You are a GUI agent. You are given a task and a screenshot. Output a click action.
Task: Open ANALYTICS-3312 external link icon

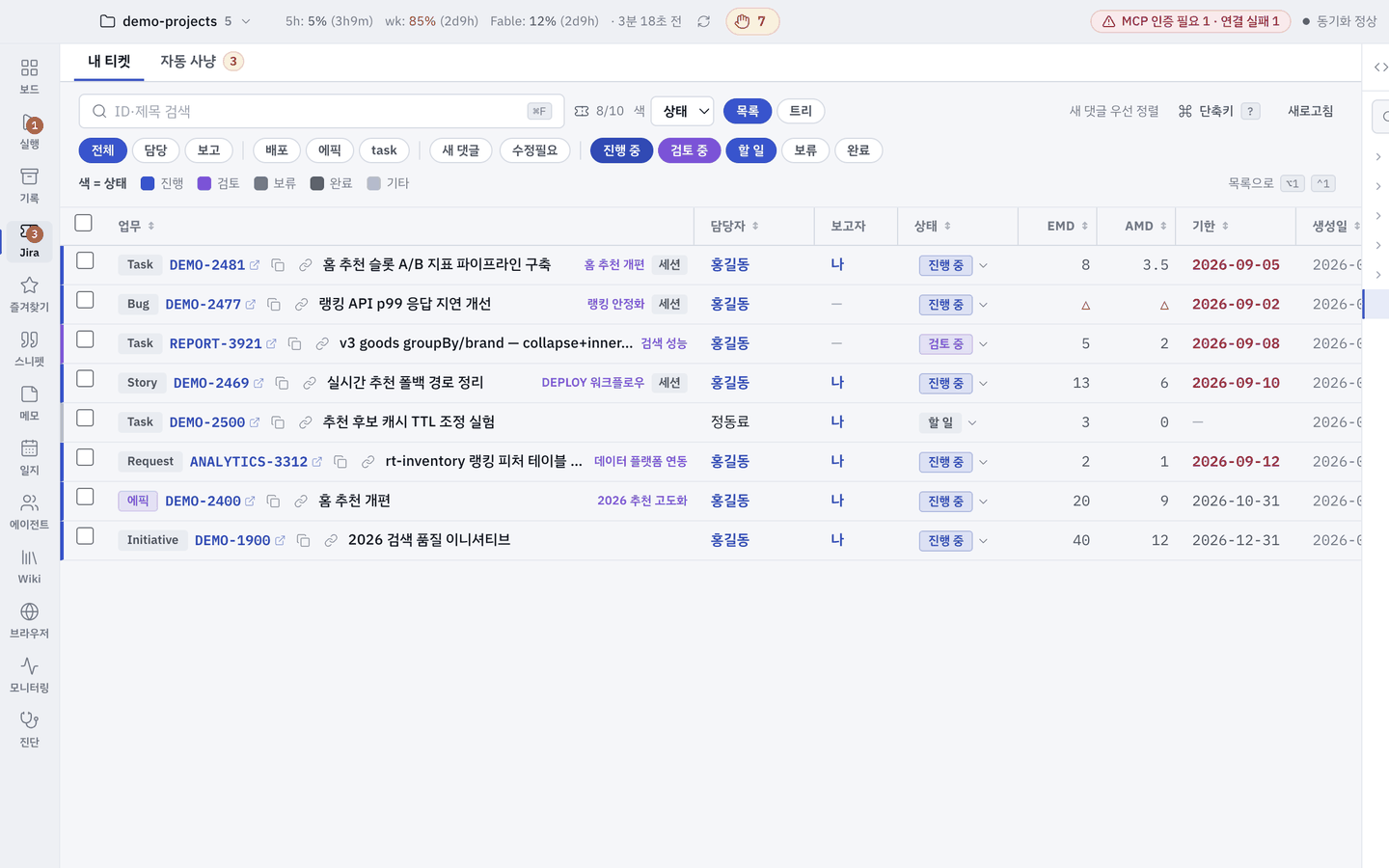click(316, 462)
